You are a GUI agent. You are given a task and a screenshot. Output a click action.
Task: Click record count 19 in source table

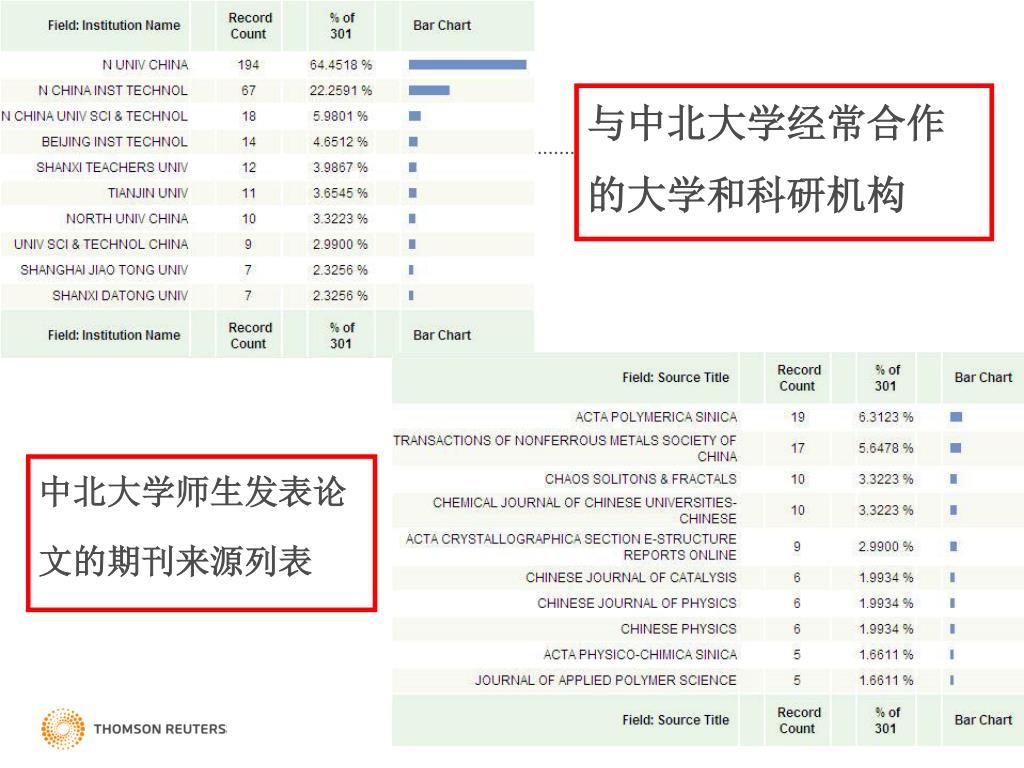(798, 417)
